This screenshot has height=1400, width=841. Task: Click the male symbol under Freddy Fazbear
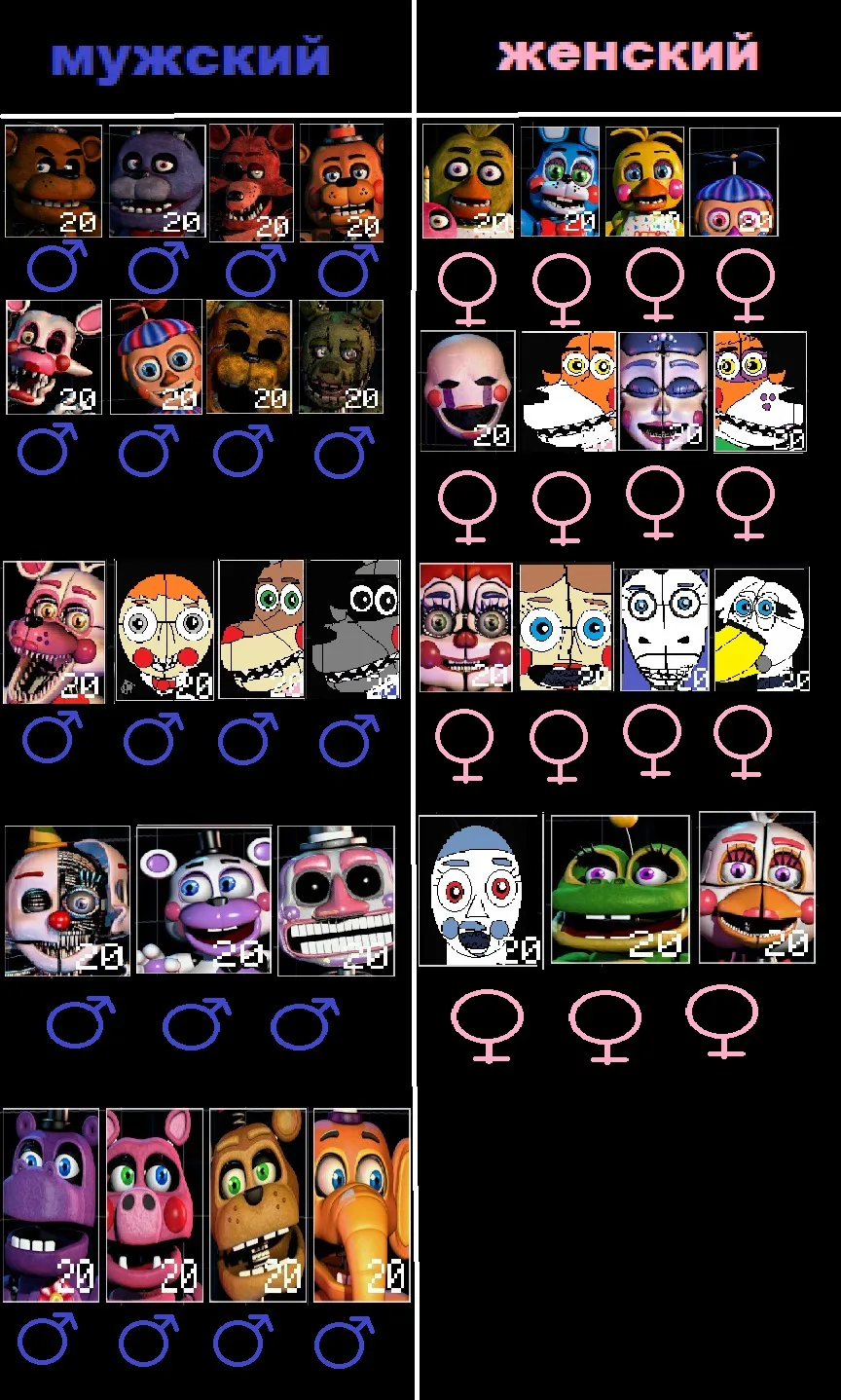pyautogui.click(x=58, y=268)
